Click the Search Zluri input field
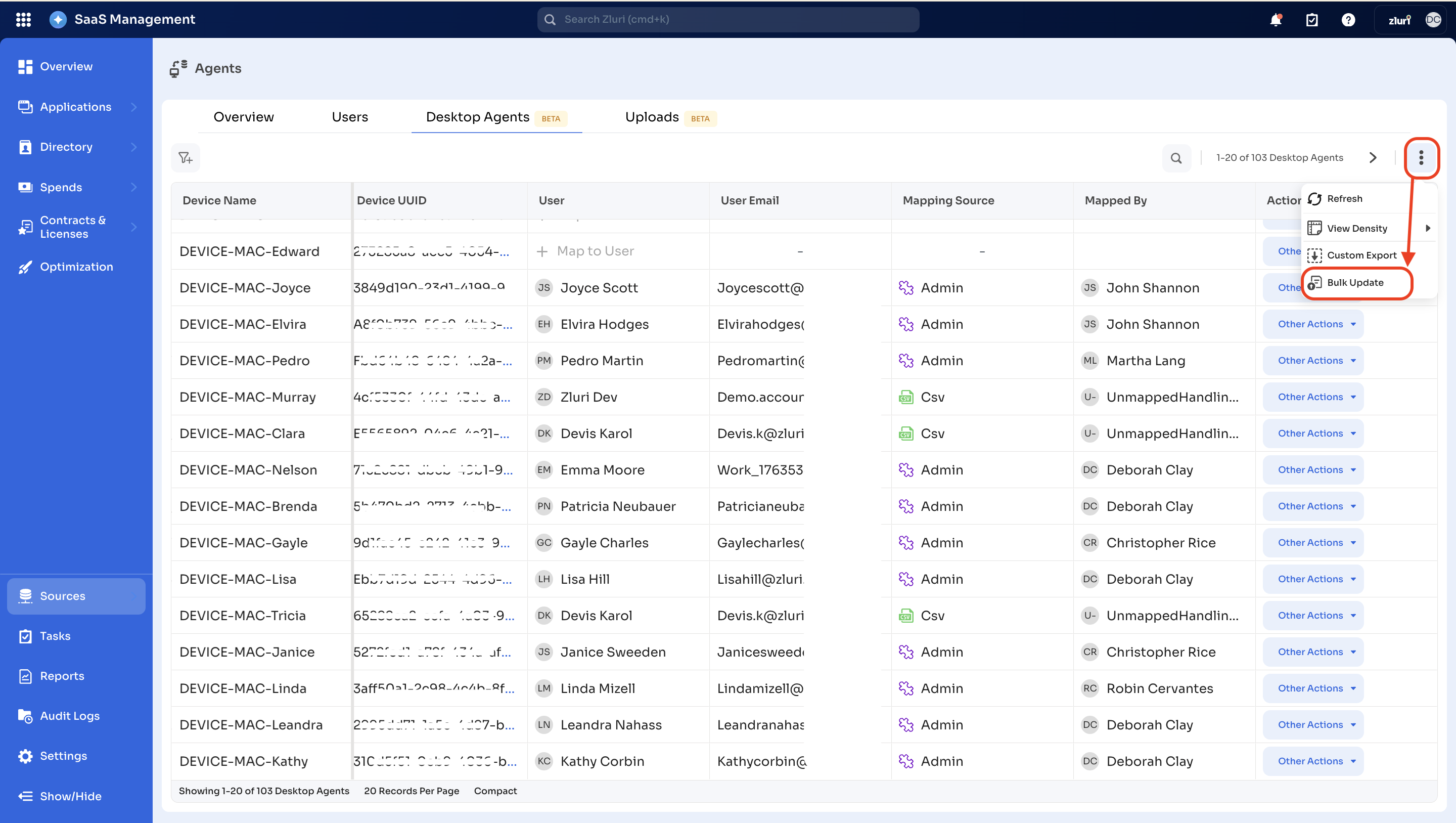The width and height of the screenshot is (1456, 823). coord(728,20)
